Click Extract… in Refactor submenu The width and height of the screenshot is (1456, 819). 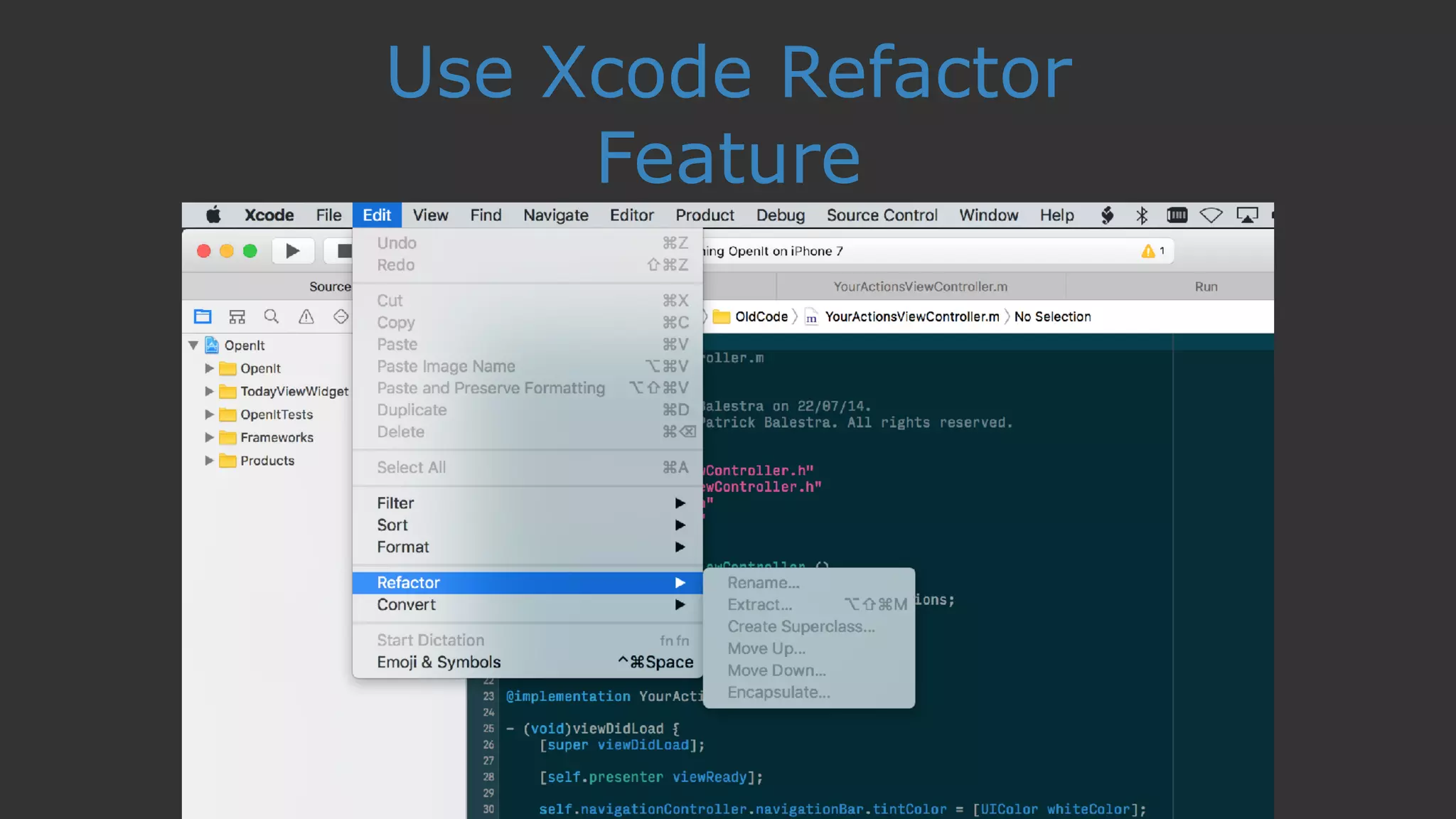pyautogui.click(x=809, y=605)
